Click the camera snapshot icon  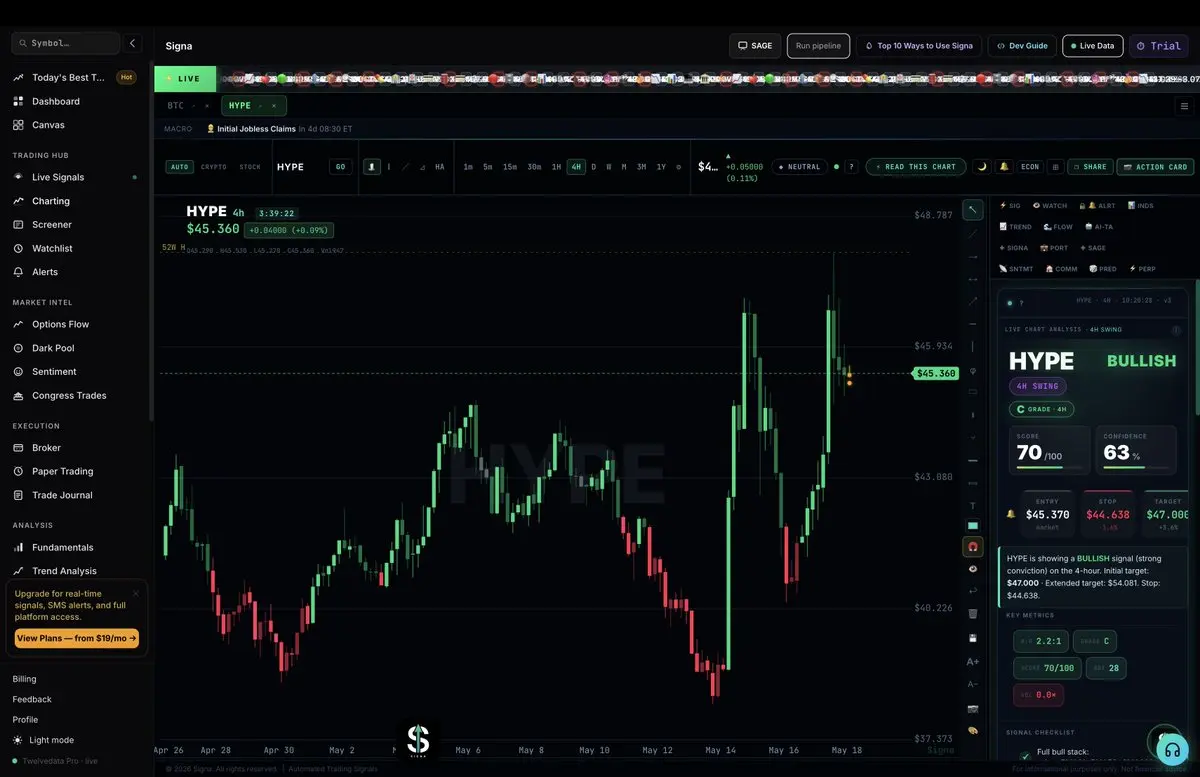point(973,708)
